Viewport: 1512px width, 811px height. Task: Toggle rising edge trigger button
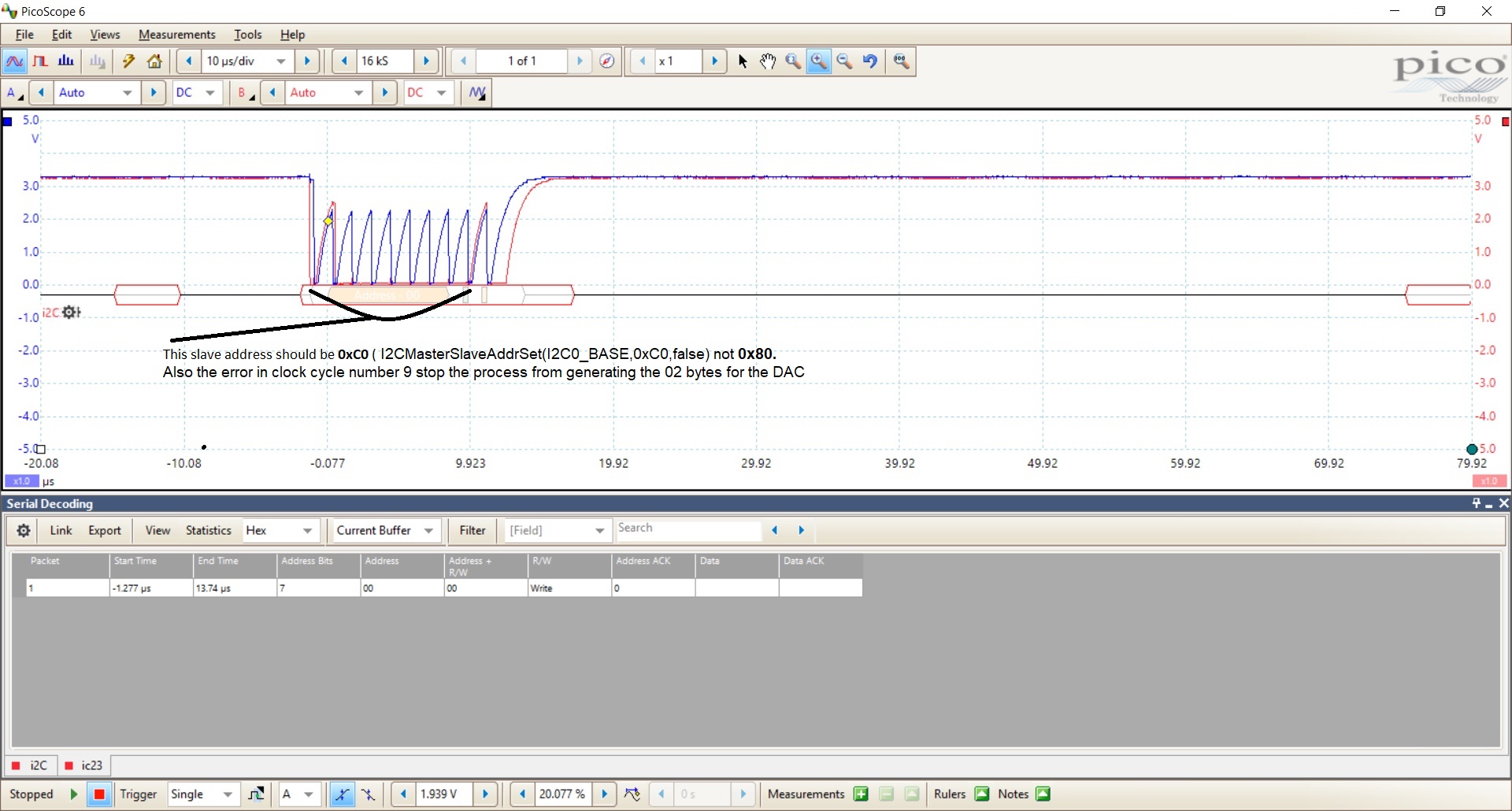click(342, 794)
